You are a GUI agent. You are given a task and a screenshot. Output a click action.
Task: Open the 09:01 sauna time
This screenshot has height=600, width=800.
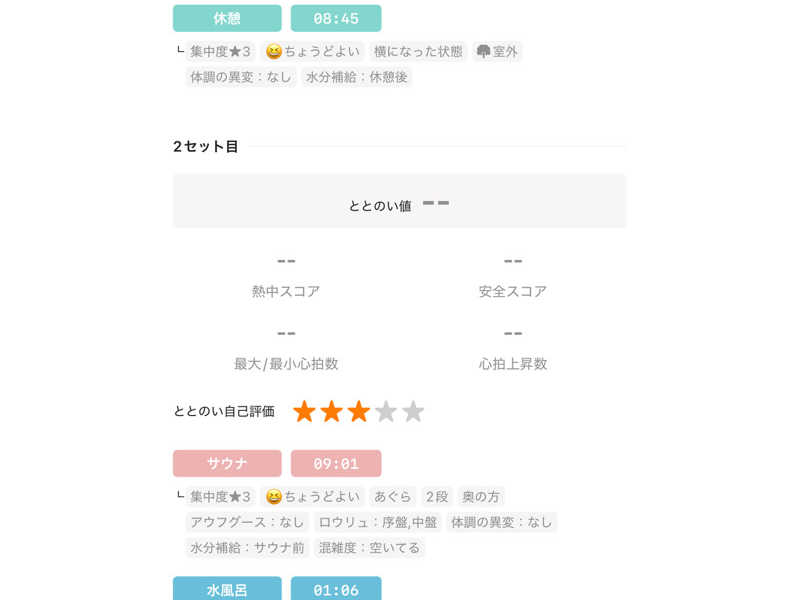[336, 464]
